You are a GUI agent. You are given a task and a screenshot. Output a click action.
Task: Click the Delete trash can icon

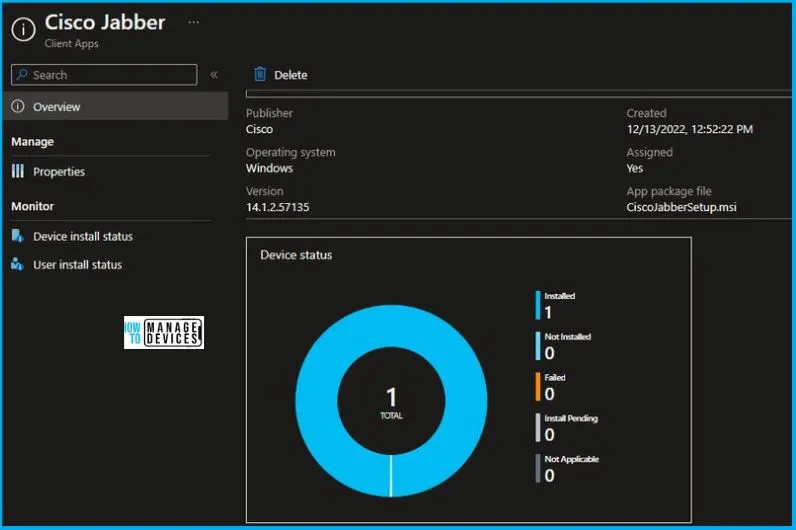260,74
